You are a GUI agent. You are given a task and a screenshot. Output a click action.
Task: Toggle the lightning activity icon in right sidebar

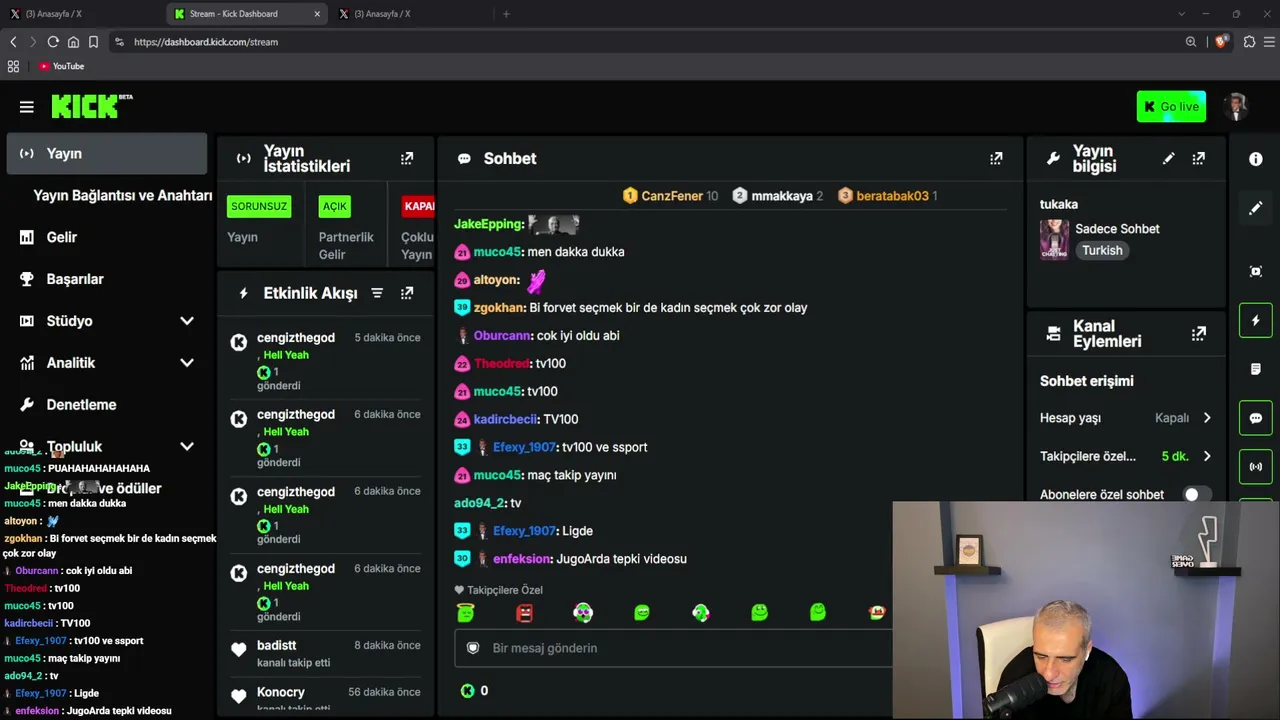pos(1256,320)
